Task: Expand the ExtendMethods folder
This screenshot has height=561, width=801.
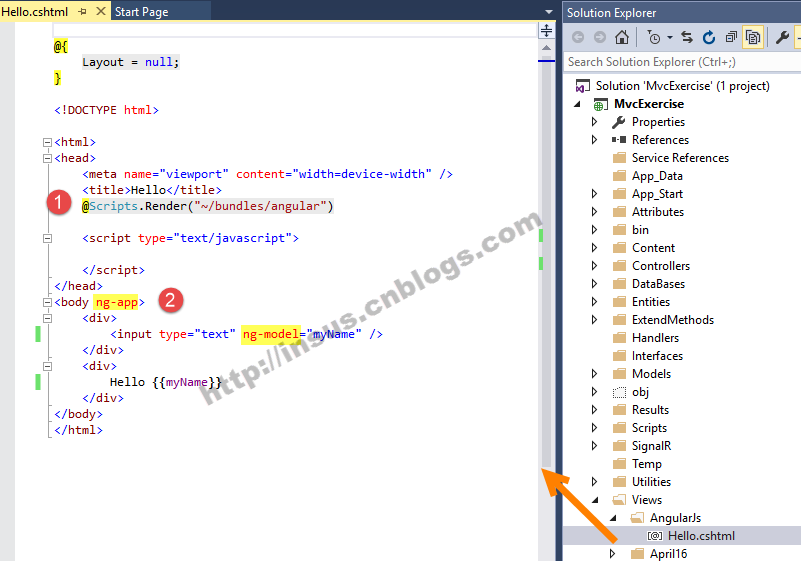Action: click(594, 320)
